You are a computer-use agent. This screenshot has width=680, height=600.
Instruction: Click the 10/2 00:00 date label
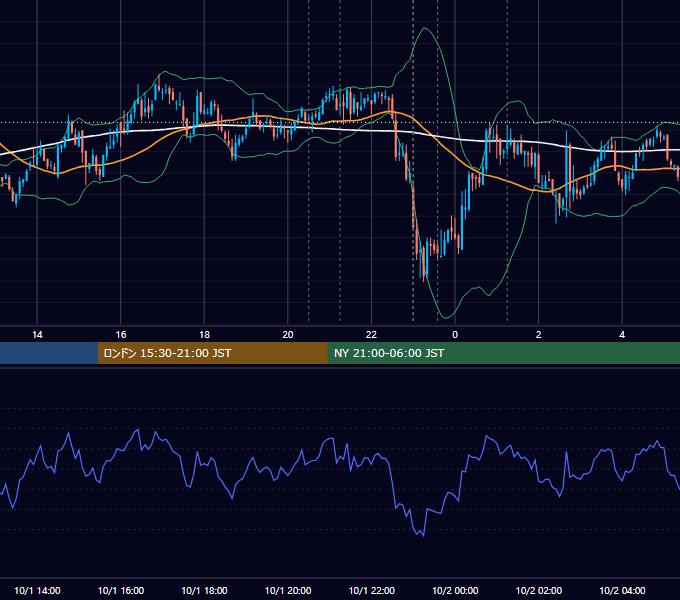455,590
